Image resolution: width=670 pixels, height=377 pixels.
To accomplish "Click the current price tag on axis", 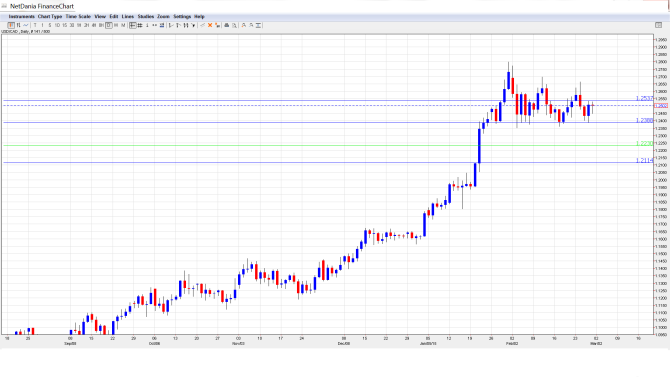I will click(x=661, y=106).
